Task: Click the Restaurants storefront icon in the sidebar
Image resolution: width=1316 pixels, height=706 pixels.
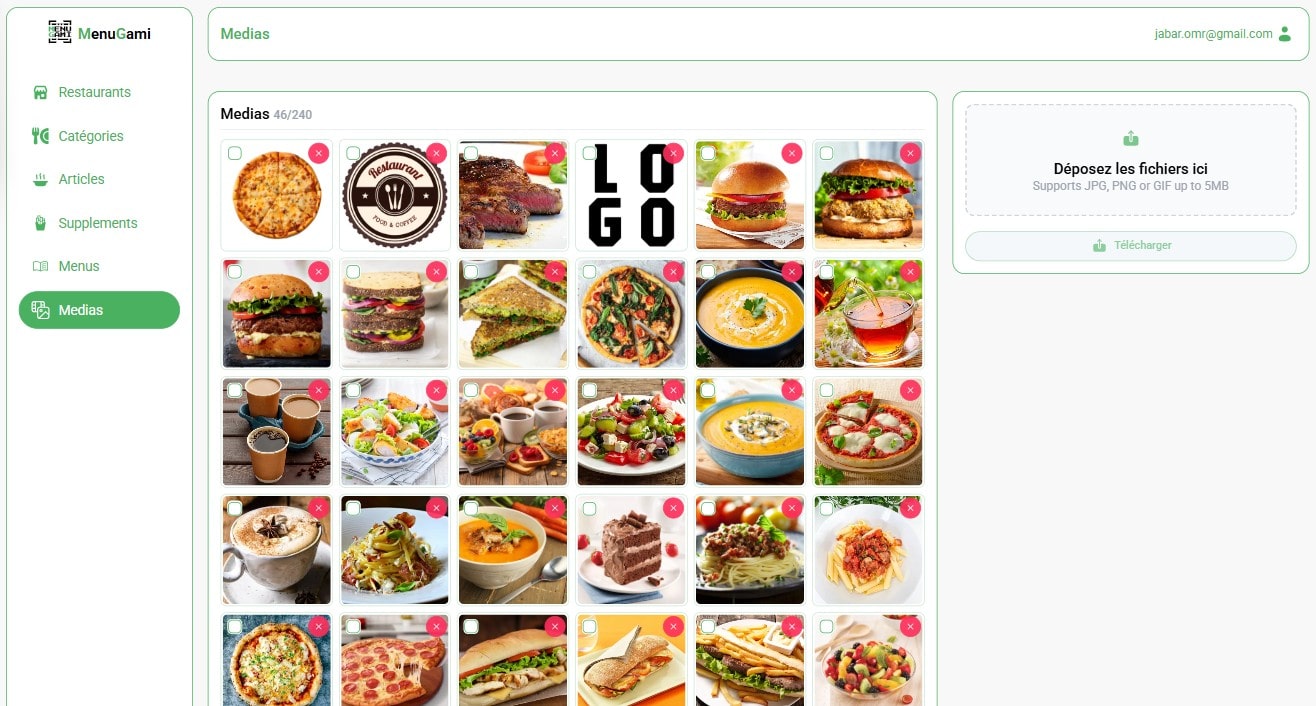Action: click(x=40, y=92)
